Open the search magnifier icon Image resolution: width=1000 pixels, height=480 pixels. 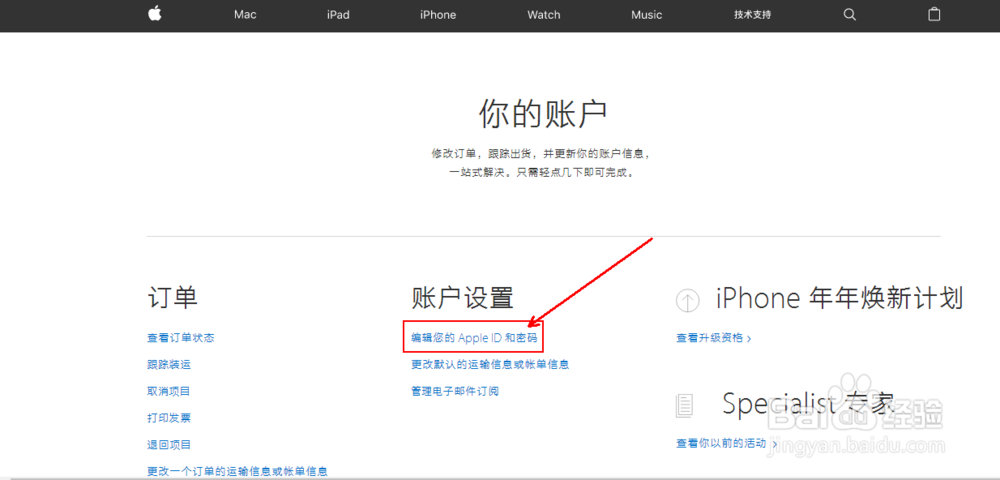coord(849,15)
